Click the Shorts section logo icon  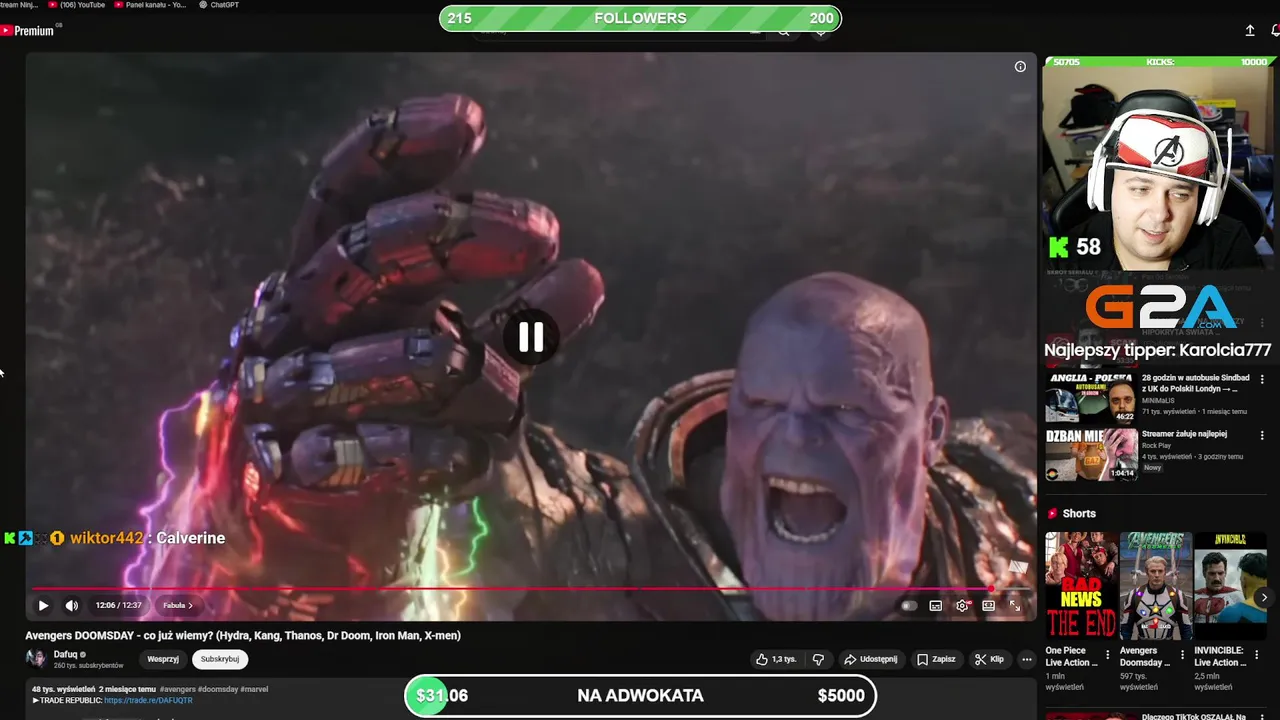(x=1052, y=513)
